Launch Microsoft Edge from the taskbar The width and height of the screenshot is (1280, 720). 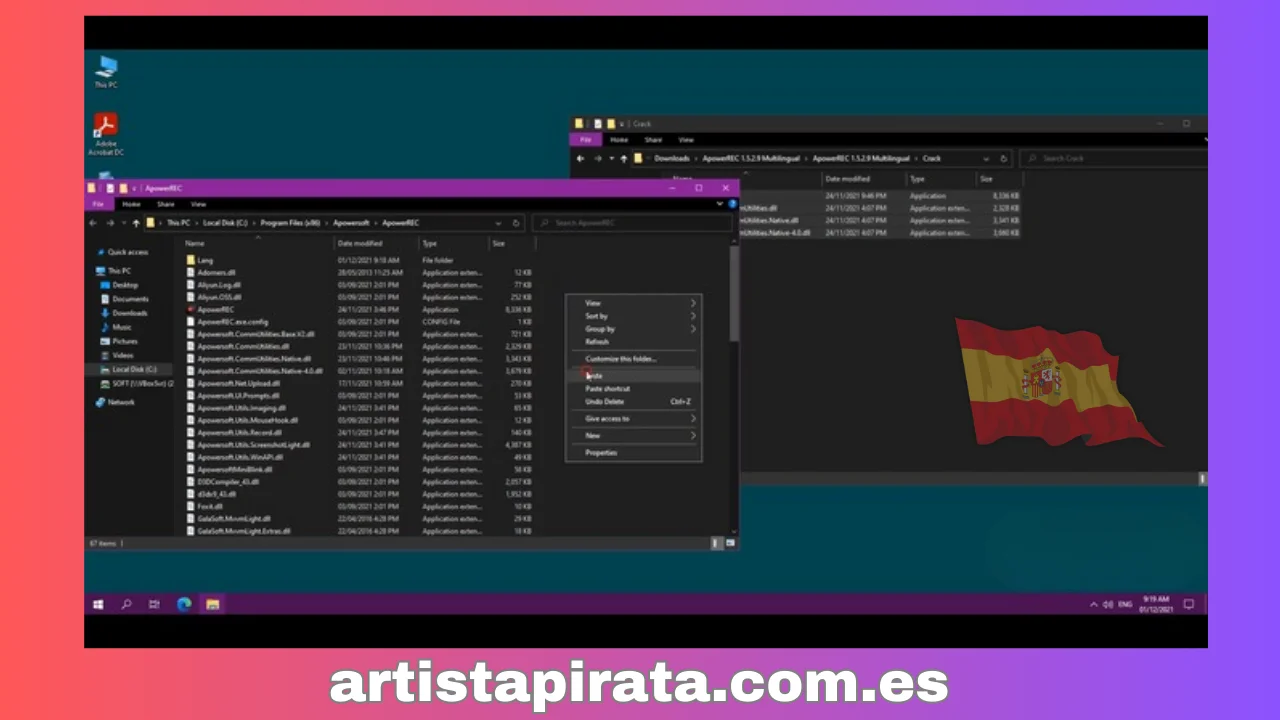click(x=184, y=604)
